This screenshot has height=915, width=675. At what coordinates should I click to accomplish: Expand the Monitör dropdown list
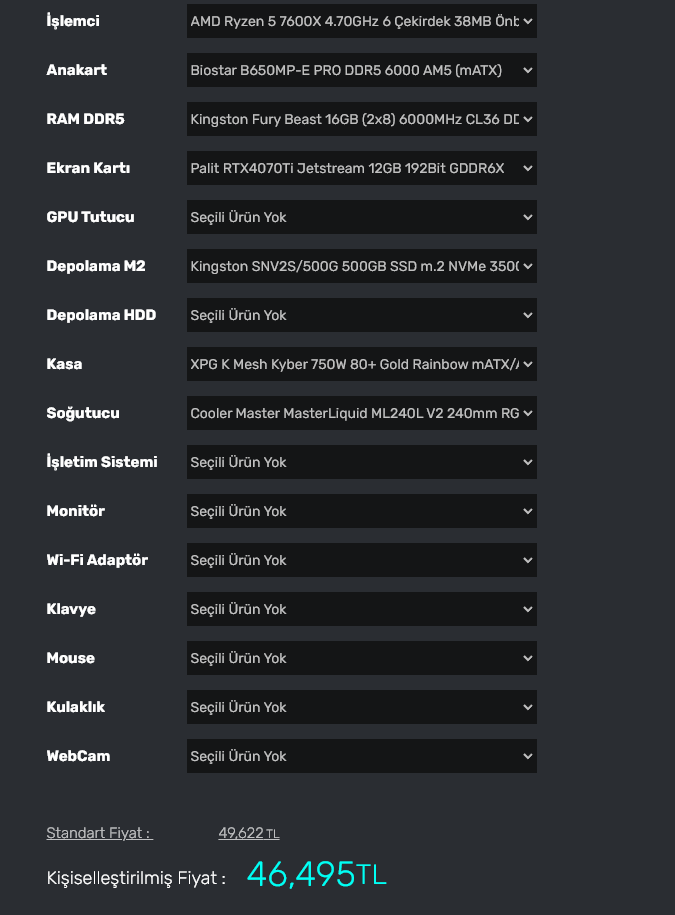click(361, 511)
